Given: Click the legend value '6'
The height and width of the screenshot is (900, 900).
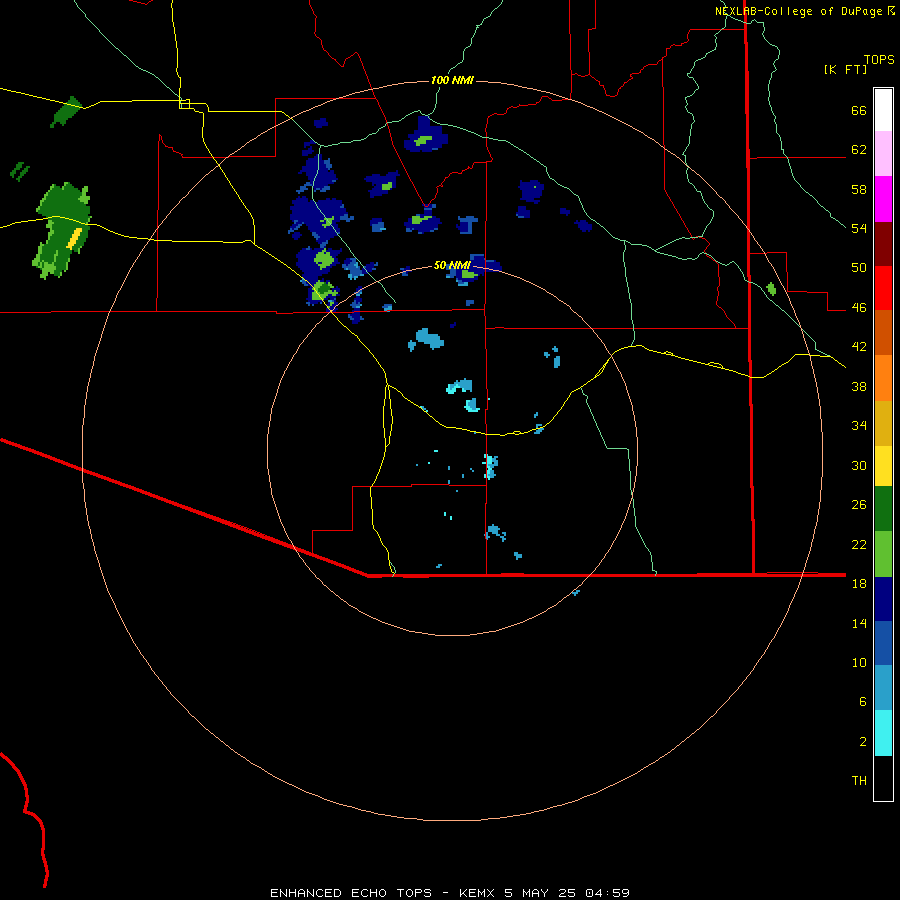Looking at the screenshot, I should [862, 702].
